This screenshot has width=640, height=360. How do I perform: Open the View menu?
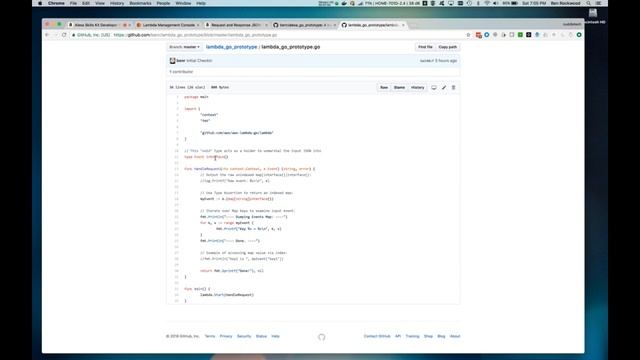100,3
